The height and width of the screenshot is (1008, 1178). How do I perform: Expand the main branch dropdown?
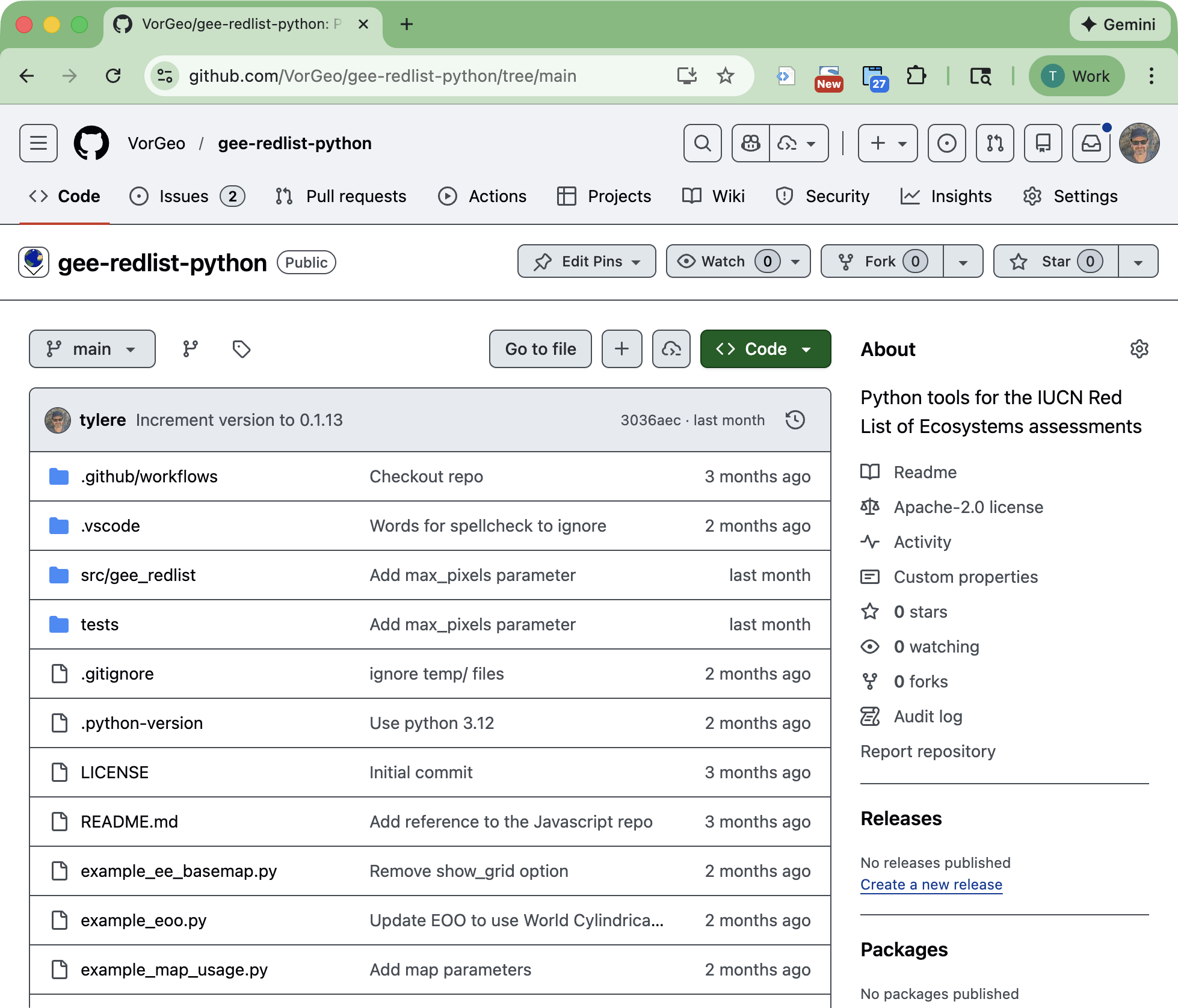92,349
